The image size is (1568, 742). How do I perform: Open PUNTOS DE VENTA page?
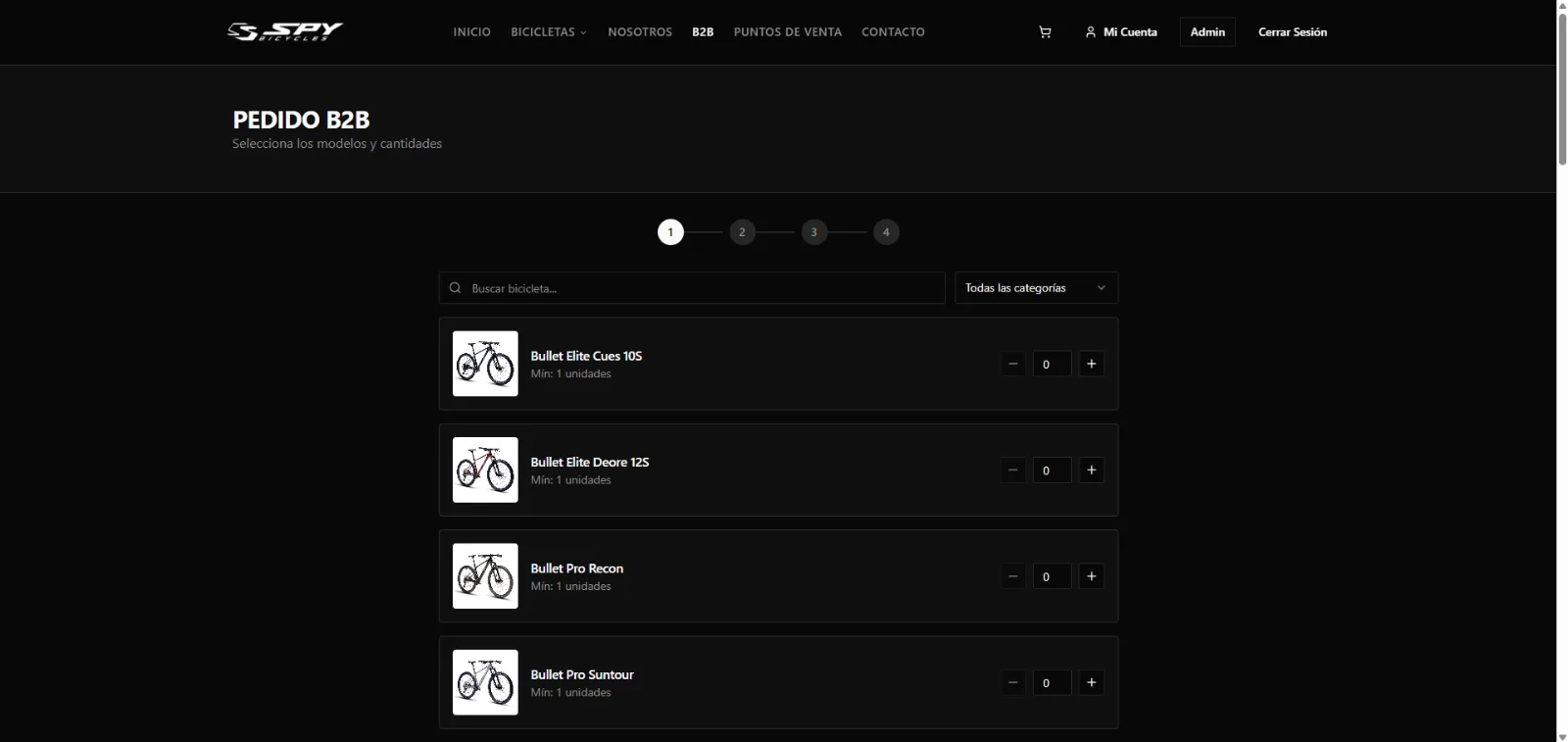click(787, 32)
